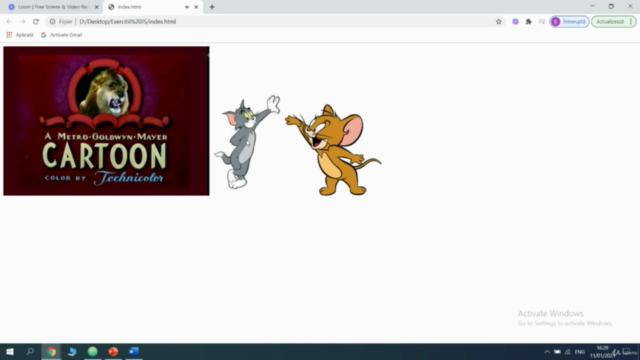Open the blue bird app in taskbar
This screenshot has width=640, height=360.
click(72, 351)
